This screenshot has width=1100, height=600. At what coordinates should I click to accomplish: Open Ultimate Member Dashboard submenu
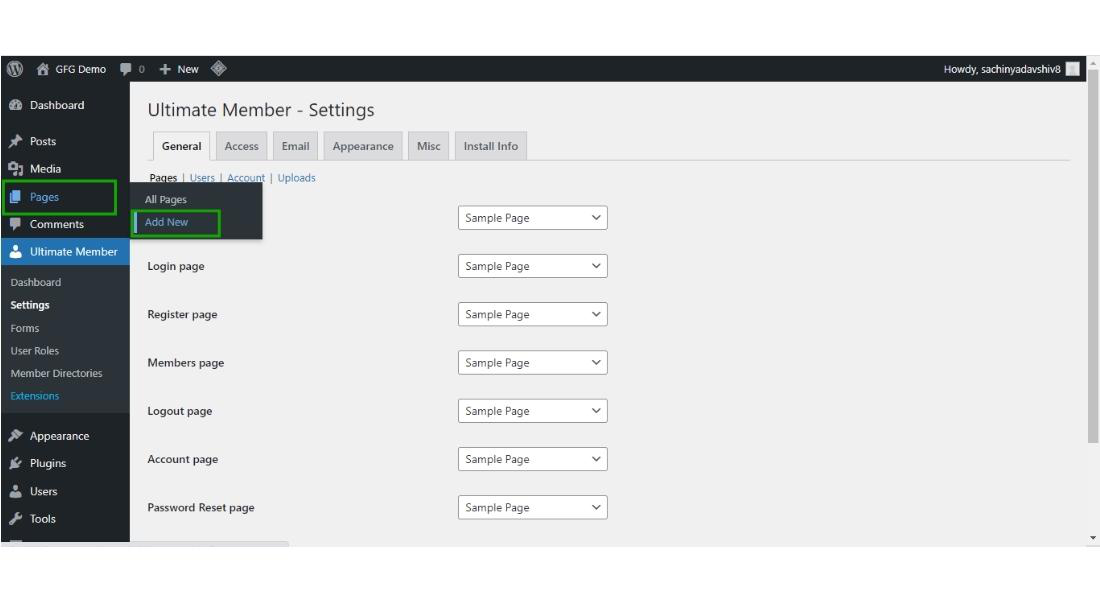point(36,282)
